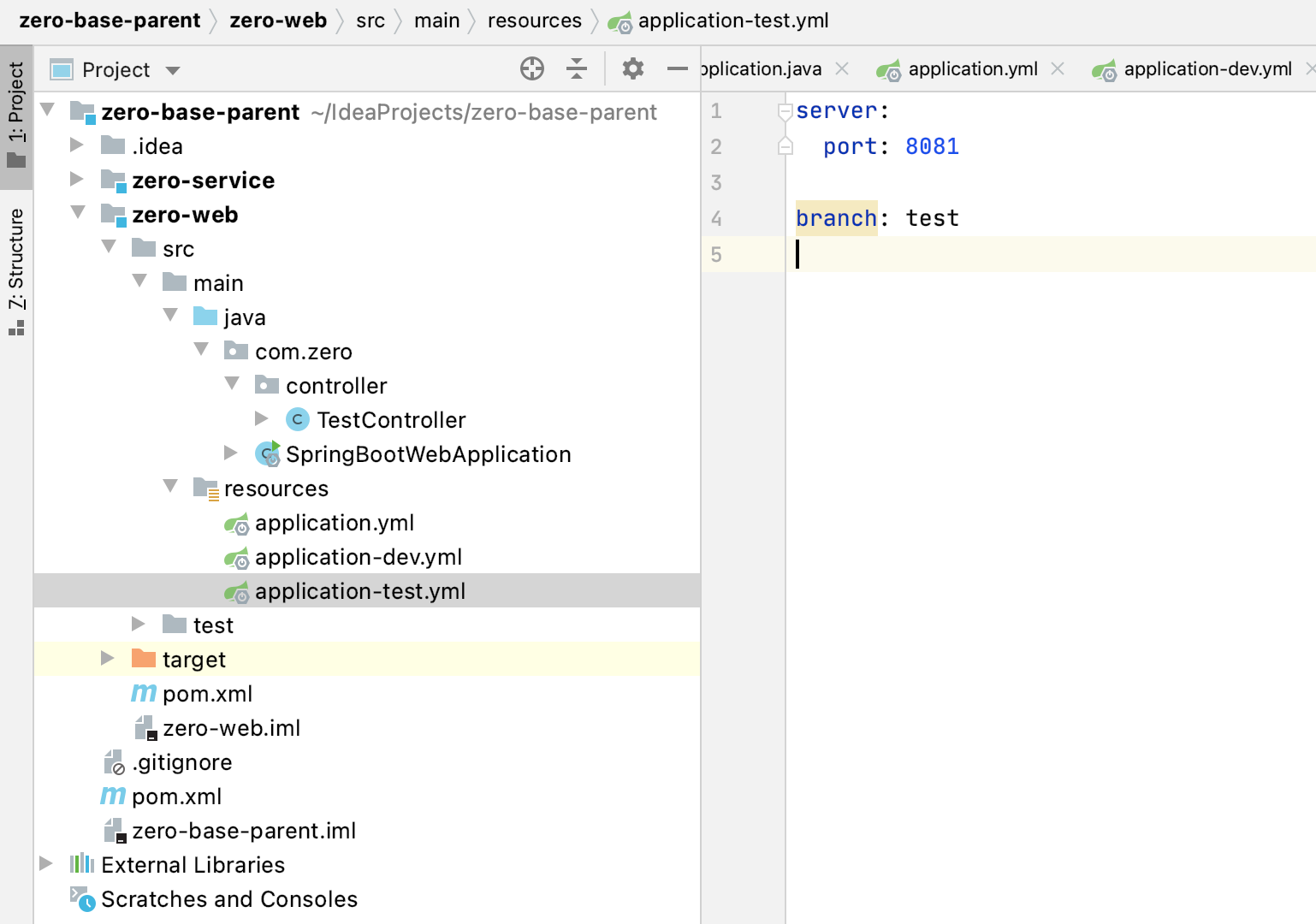Collapse the zero-web module
Viewport: 1316px width, 924px height.
pos(78,213)
